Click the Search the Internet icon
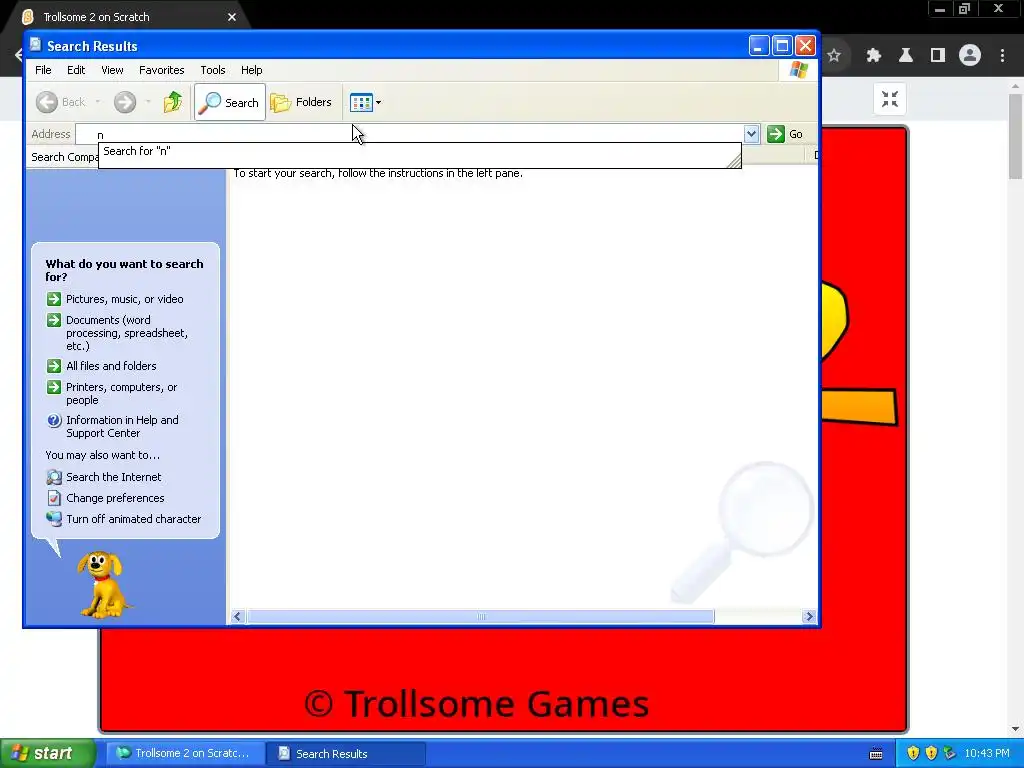The height and width of the screenshot is (768, 1024). tap(54, 477)
